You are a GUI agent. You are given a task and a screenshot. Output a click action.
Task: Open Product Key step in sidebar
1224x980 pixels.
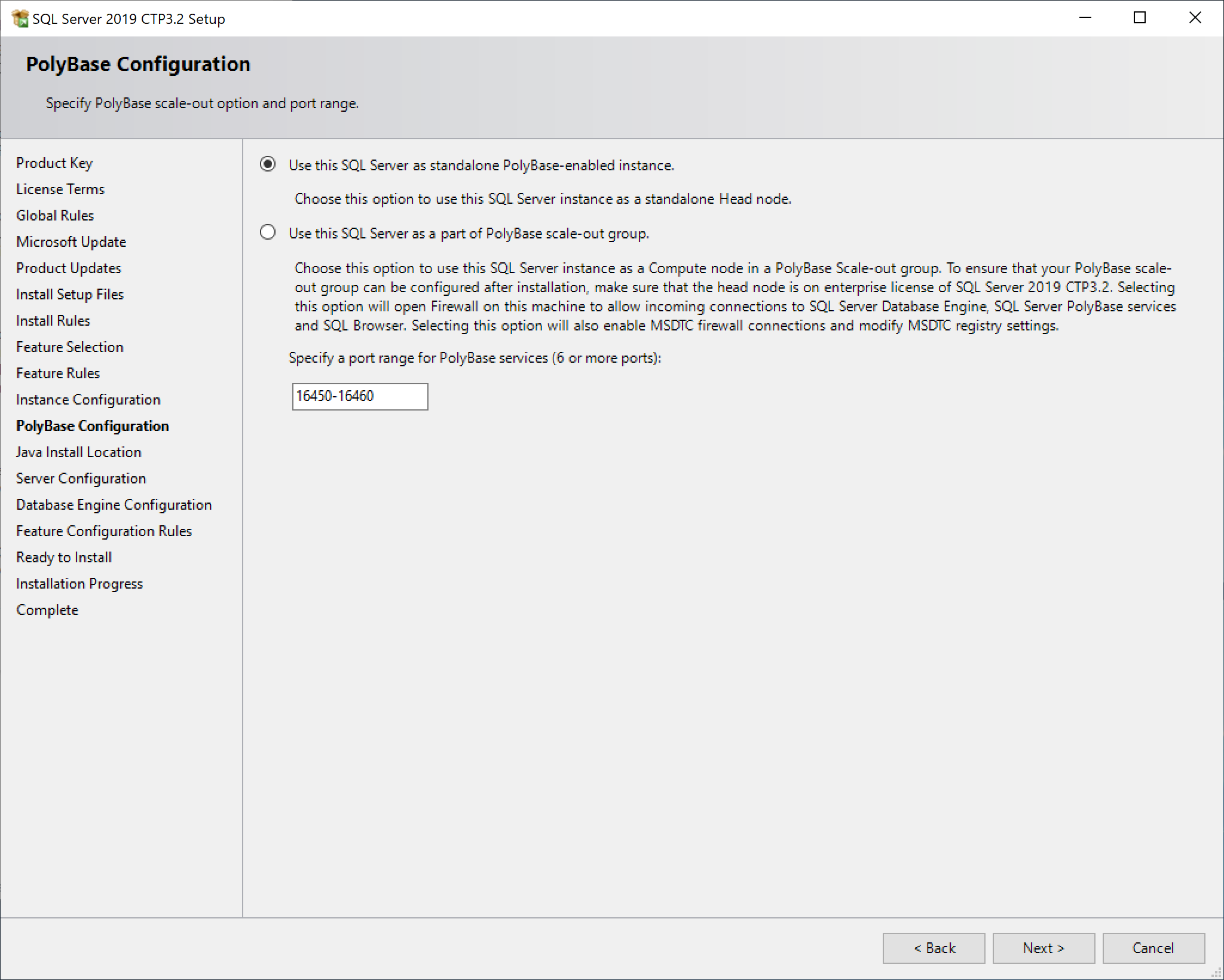click(x=54, y=163)
